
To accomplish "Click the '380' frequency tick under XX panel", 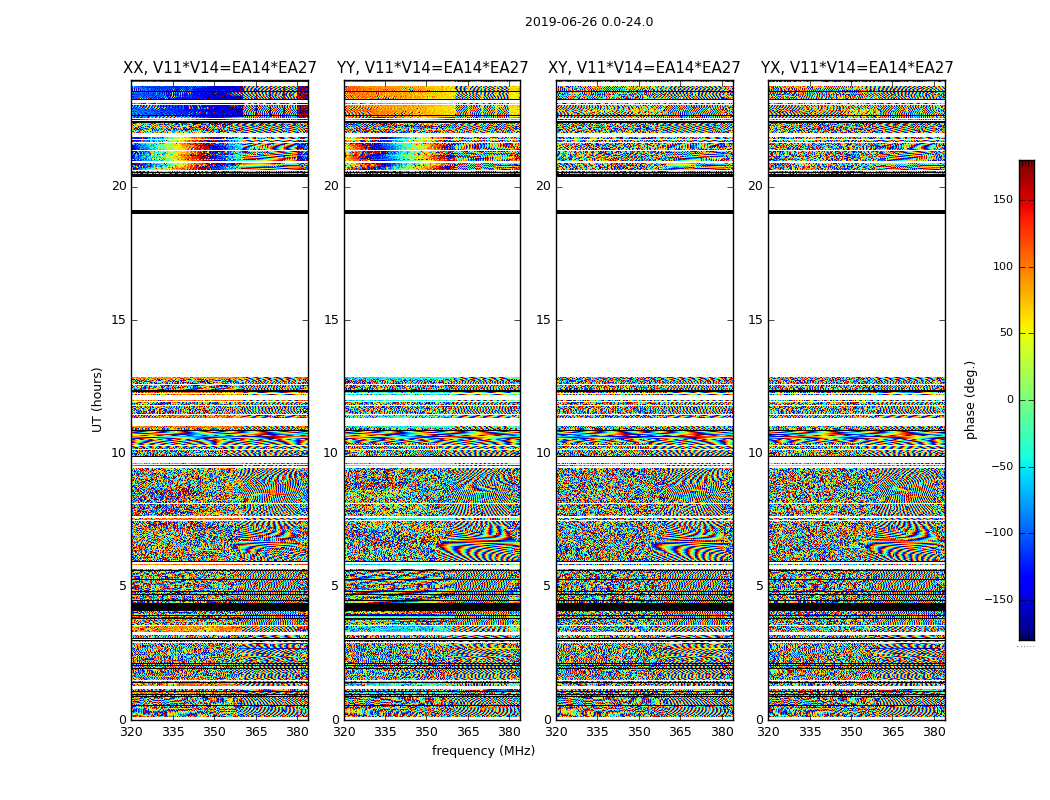I will (x=297, y=732).
